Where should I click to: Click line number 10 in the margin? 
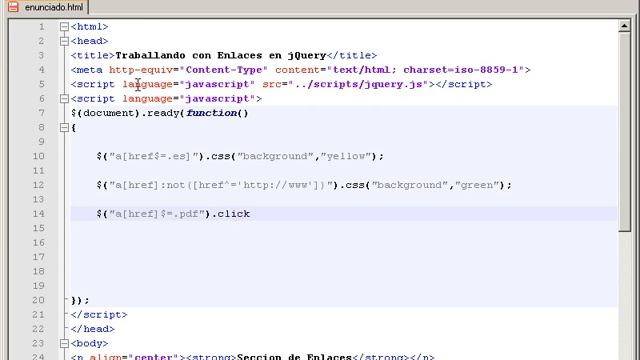[39, 156]
